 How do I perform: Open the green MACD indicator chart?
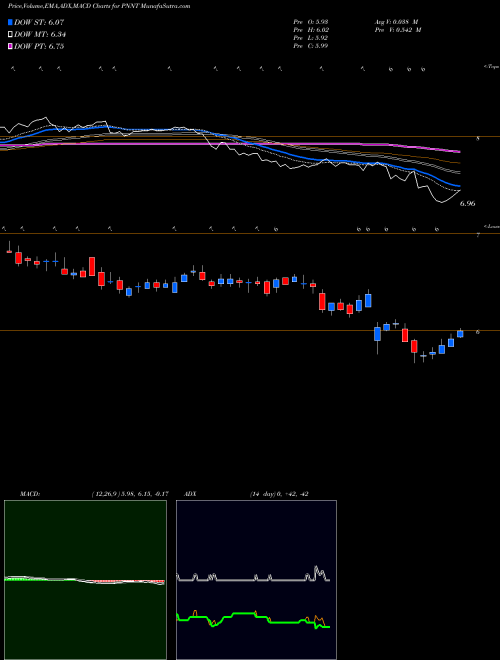click(85, 580)
